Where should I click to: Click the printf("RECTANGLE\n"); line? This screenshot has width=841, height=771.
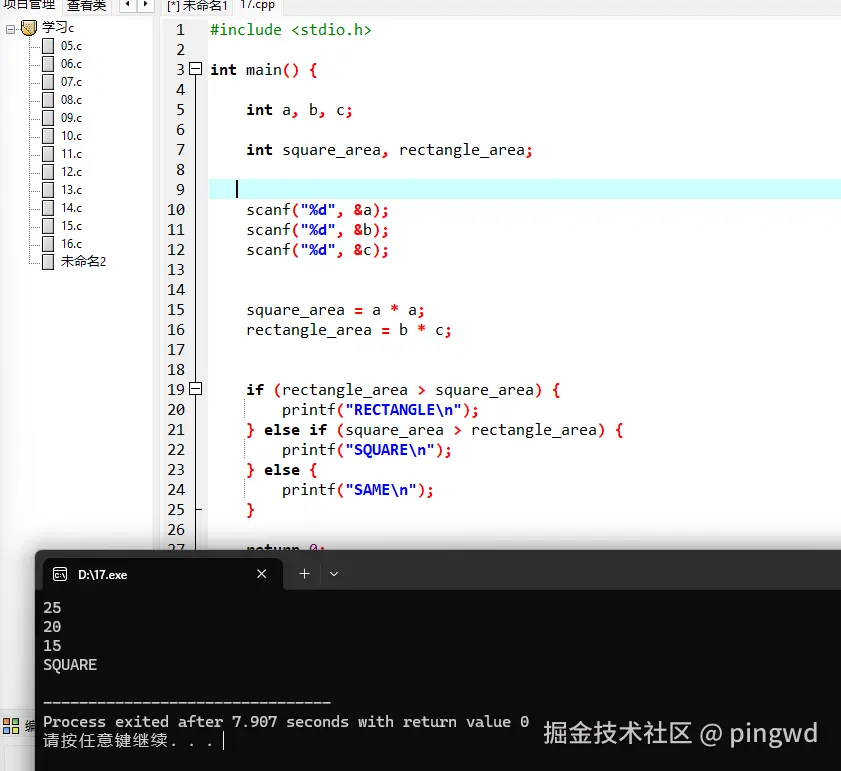pyautogui.click(x=380, y=410)
